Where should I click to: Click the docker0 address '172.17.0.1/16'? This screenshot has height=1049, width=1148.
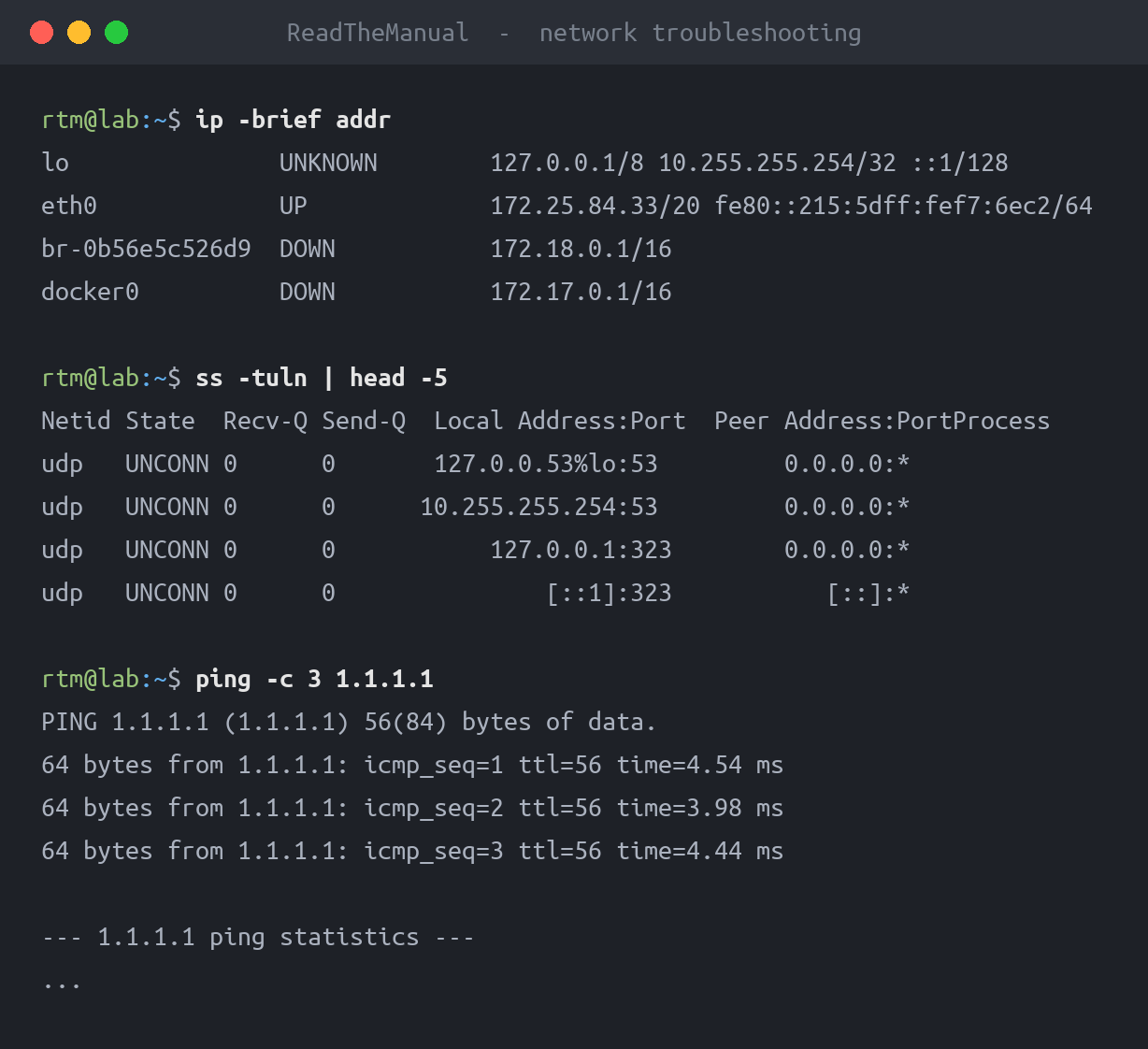581,292
